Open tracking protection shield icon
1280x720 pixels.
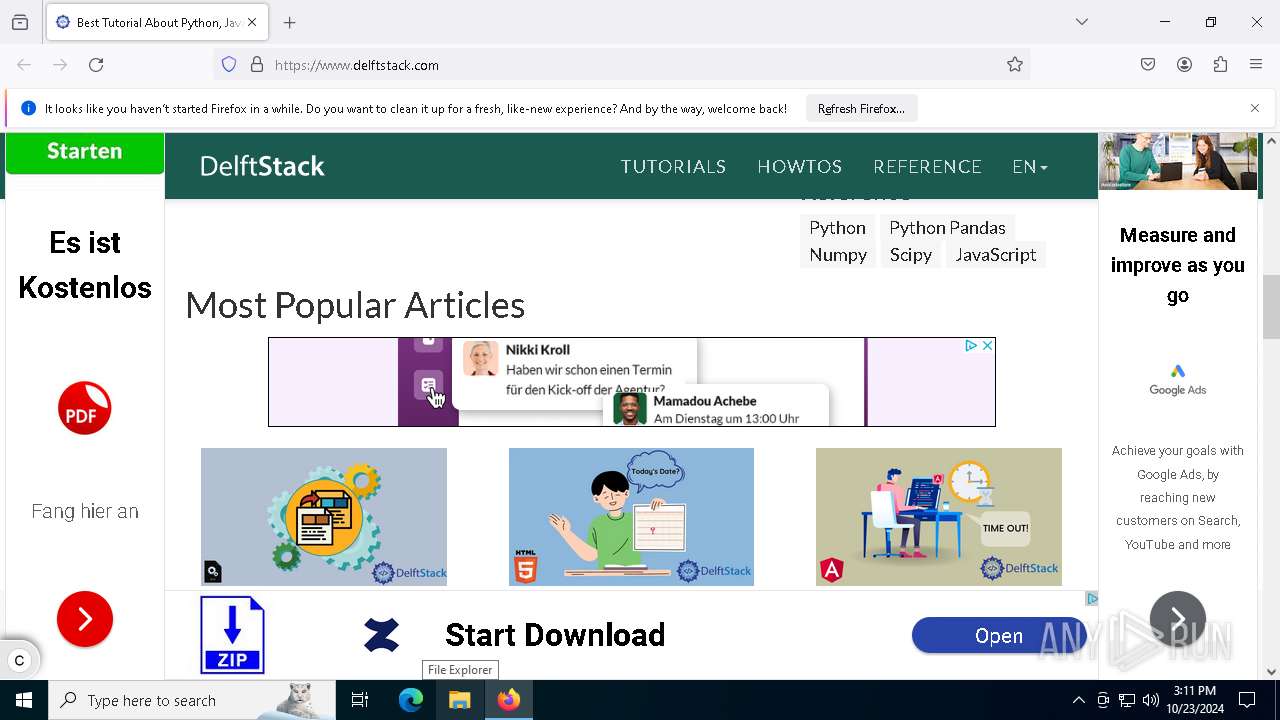[x=229, y=64]
